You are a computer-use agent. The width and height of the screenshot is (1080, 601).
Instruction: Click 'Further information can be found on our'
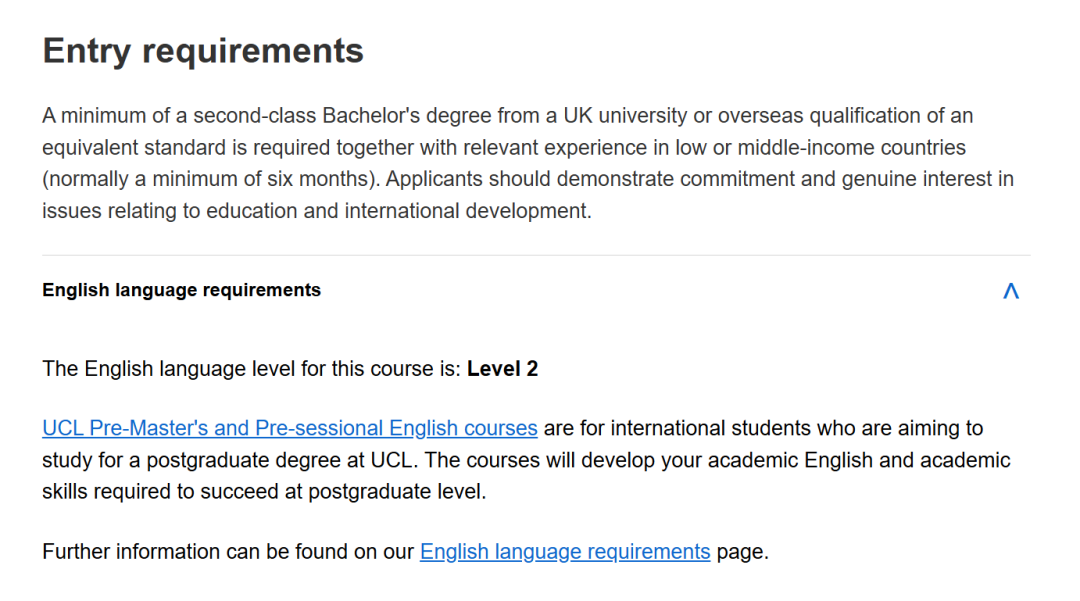[228, 551]
